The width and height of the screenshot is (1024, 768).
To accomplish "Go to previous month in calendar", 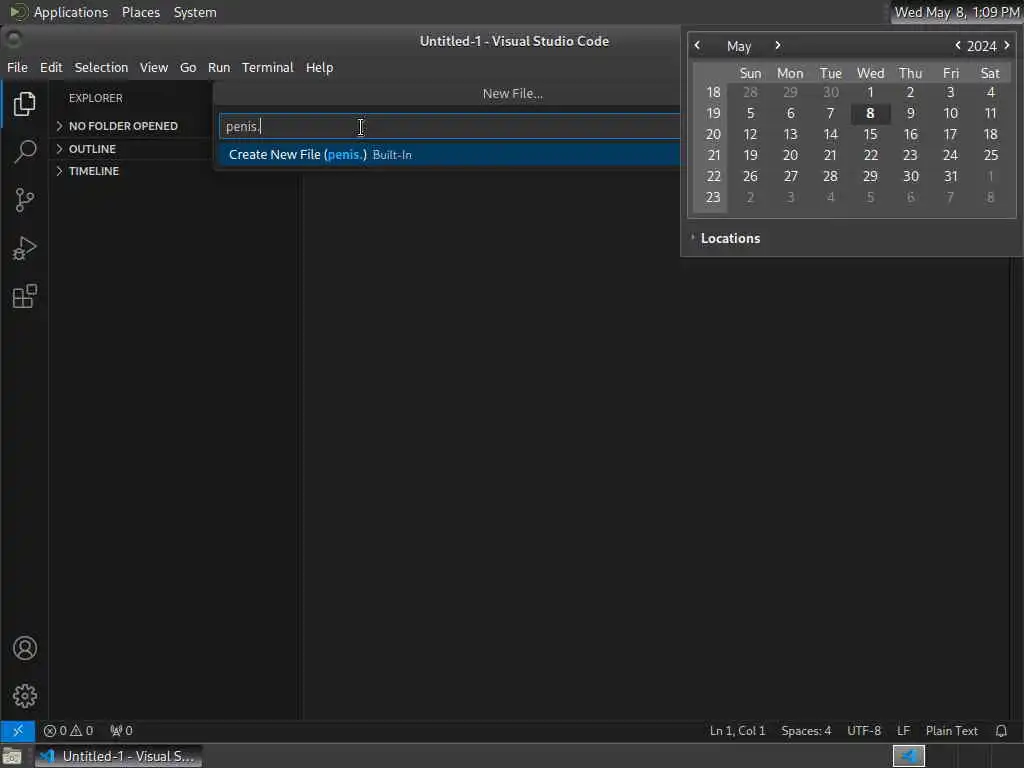I will 697,45.
